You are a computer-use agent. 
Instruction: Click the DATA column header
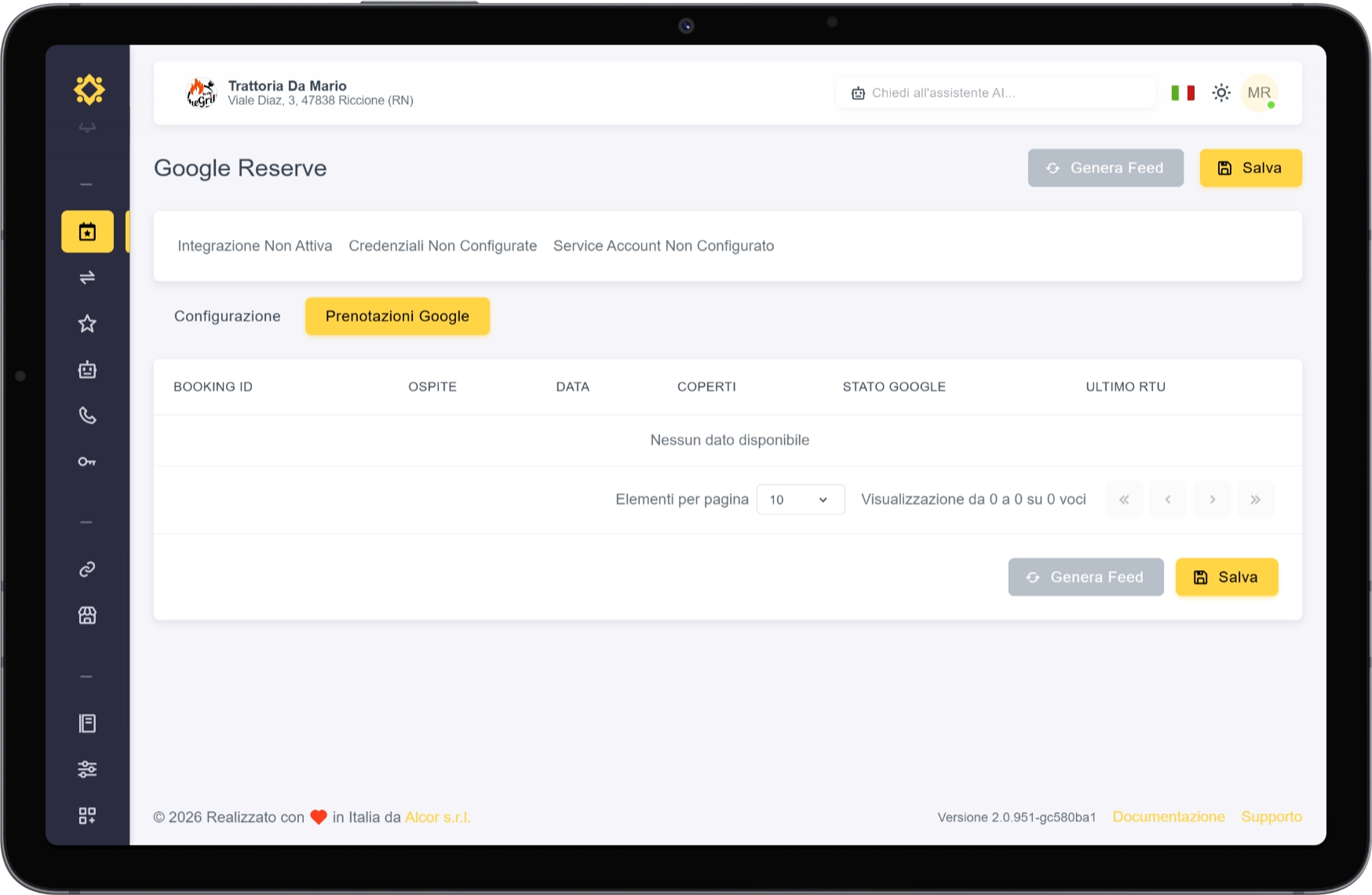572,387
